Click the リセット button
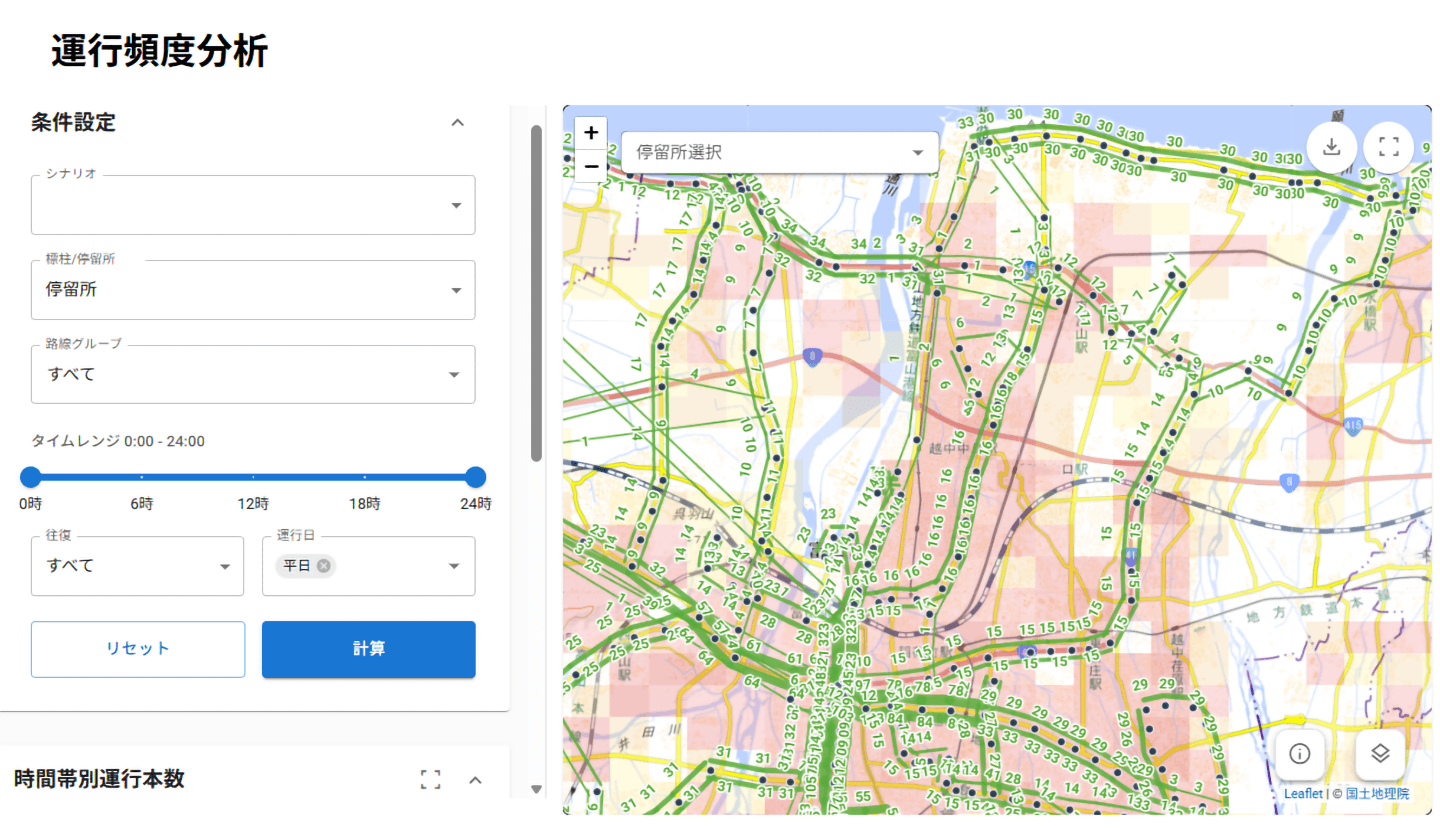The height and width of the screenshot is (829, 1440). (138, 649)
